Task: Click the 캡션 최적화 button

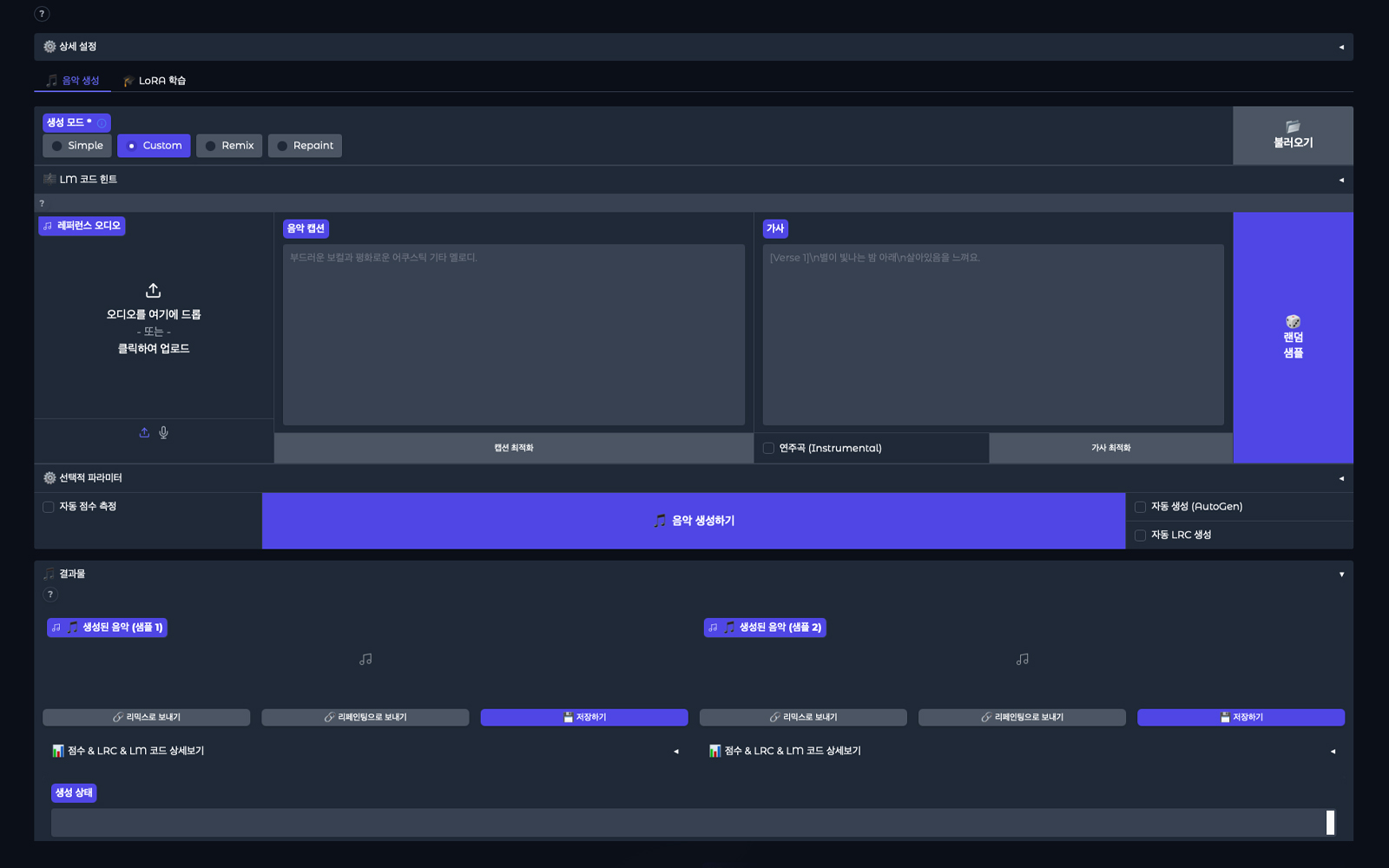Action: tap(514, 448)
